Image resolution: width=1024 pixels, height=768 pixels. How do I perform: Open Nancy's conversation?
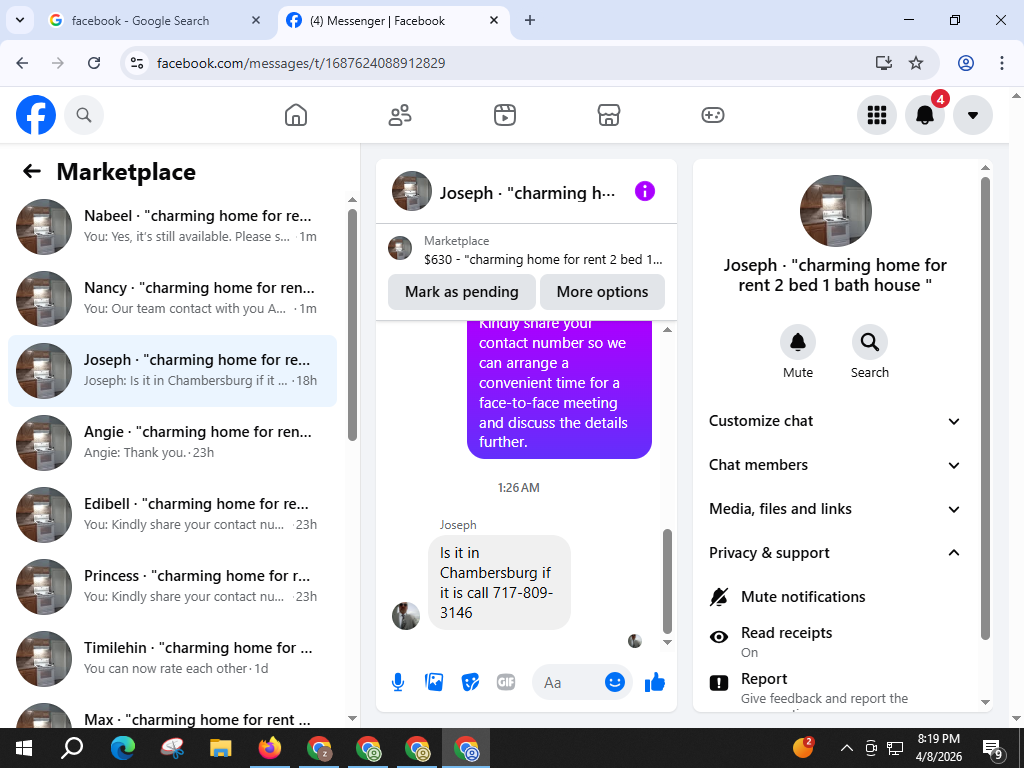pyautogui.click(x=172, y=298)
